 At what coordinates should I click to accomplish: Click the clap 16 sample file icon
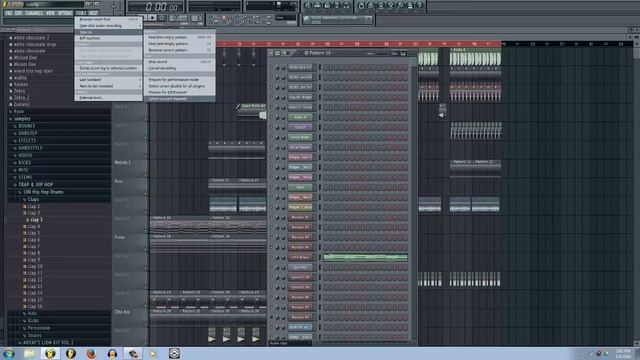click(24, 306)
